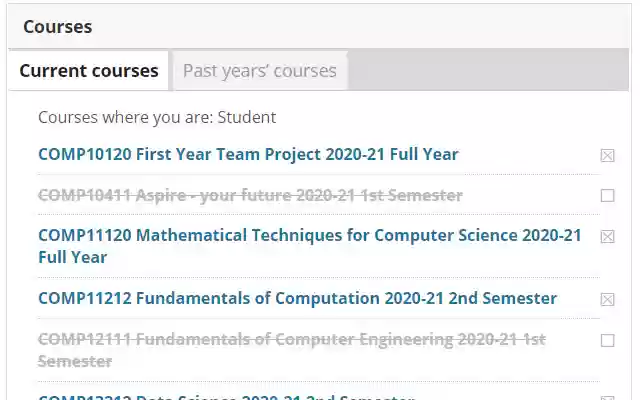Tick the empty COMP10411 Aspire checkbox
Screen dimensions: 640x400
tap(607, 196)
